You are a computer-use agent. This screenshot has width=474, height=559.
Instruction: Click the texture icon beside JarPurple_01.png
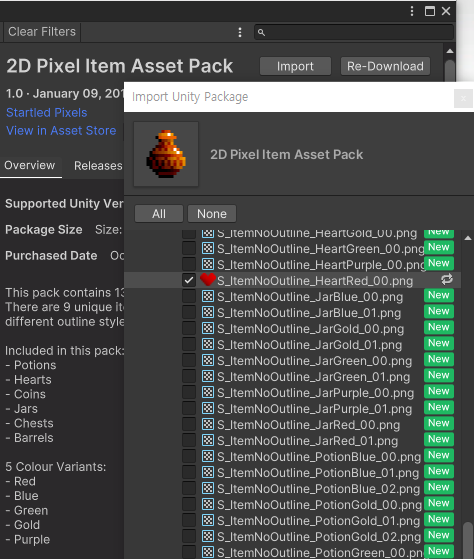tap(208, 408)
